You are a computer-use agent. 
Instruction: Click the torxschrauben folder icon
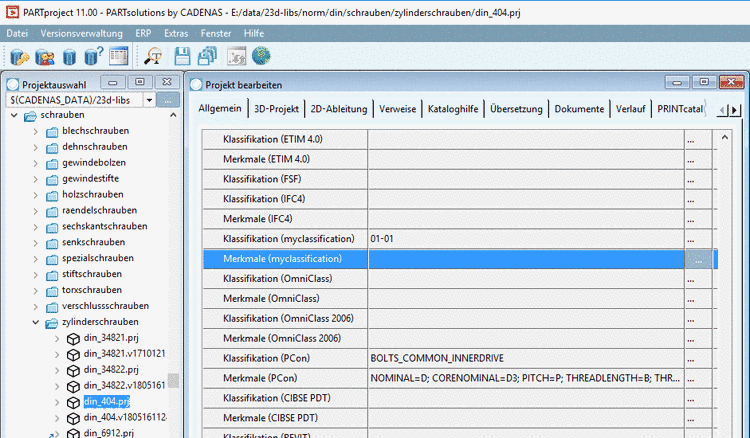coord(52,291)
